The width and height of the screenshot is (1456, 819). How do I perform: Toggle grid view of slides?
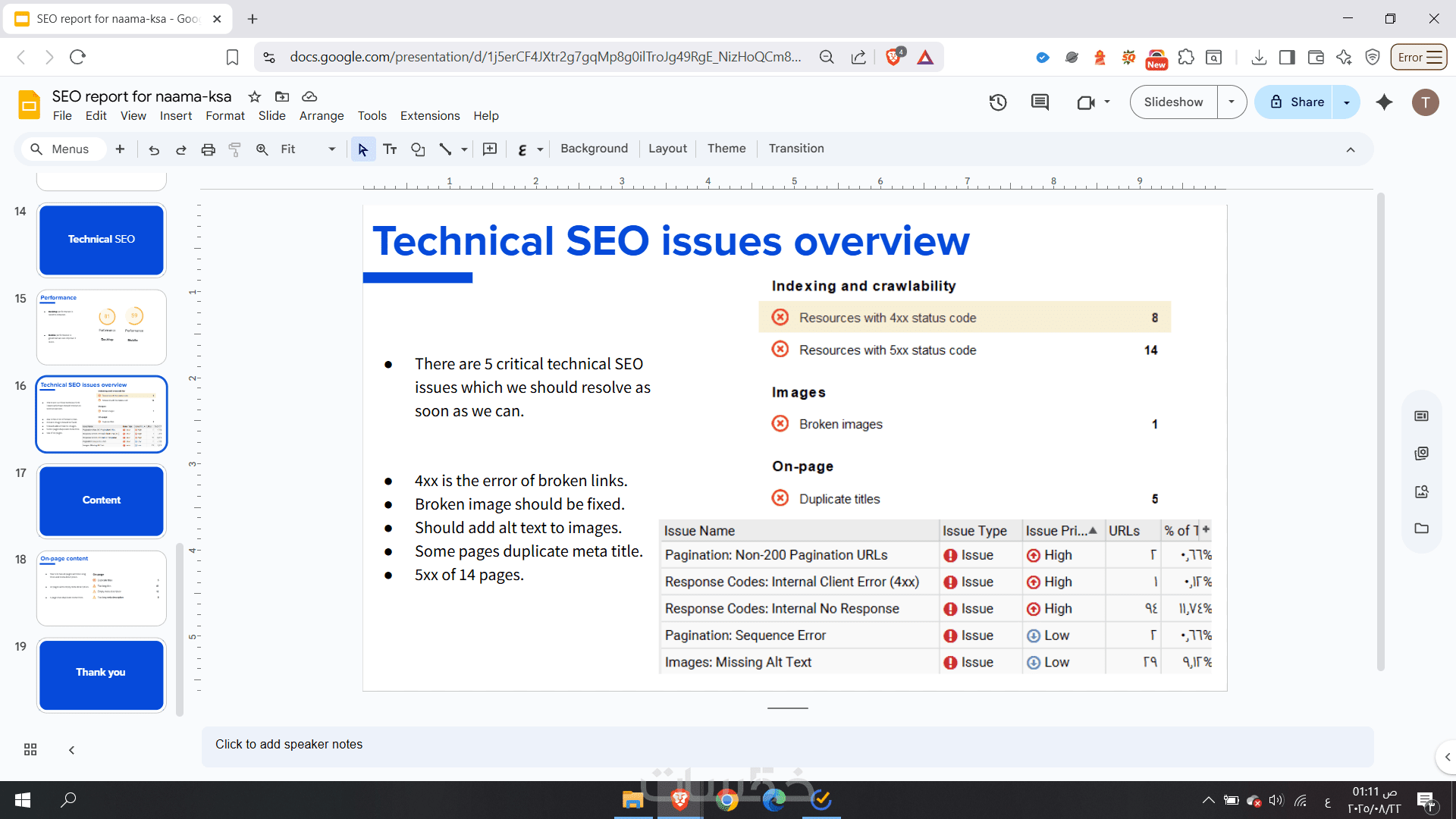click(x=30, y=749)
